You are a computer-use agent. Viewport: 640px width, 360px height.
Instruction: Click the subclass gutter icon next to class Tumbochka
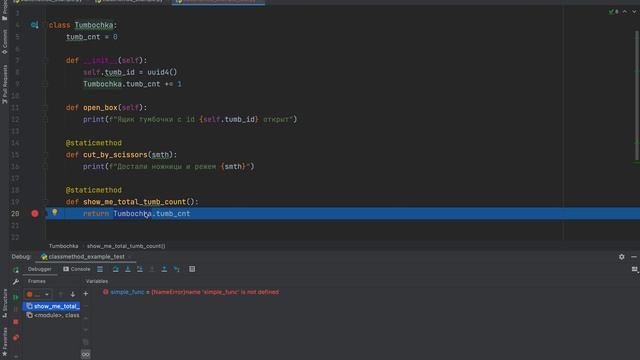pos(34,25)
